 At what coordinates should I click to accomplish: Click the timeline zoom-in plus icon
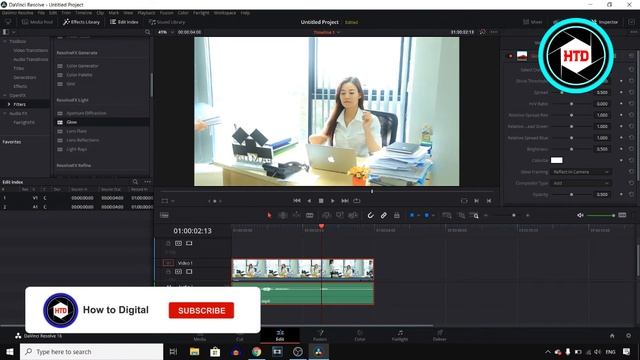[x=528, y=215]
